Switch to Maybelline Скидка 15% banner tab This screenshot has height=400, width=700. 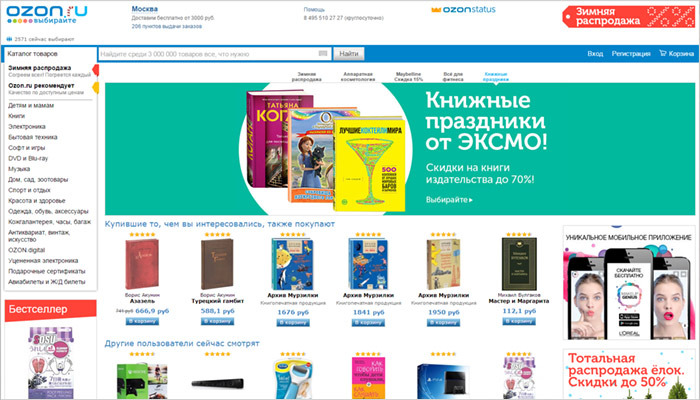click(x=408, y=76)
